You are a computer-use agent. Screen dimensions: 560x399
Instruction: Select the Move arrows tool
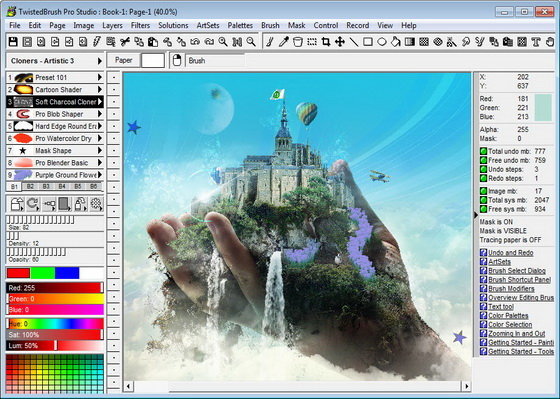(340, 42)
